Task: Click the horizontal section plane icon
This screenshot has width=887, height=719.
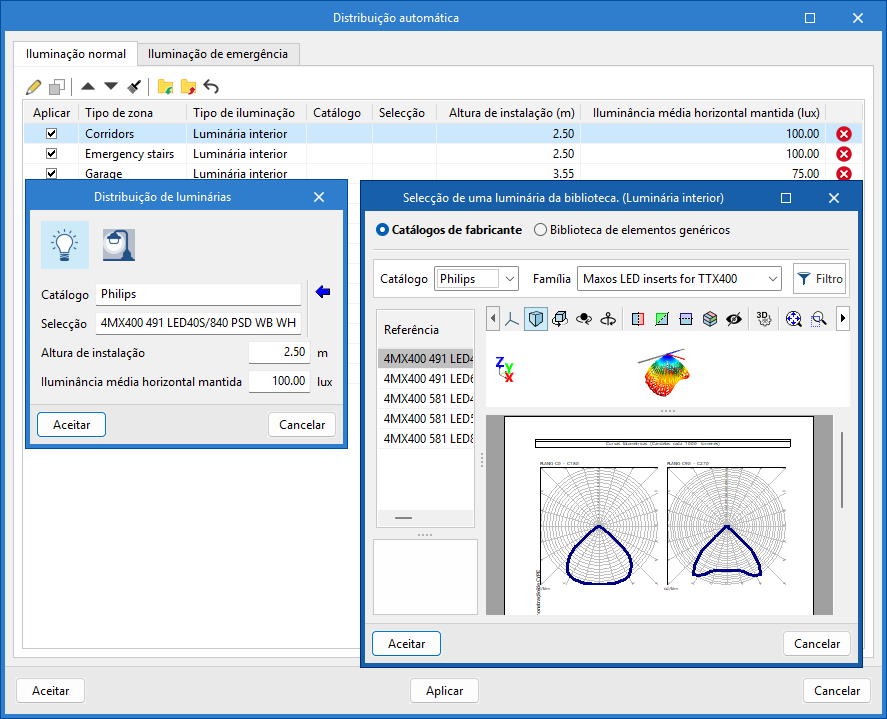Action: click(x=686, y=319)
